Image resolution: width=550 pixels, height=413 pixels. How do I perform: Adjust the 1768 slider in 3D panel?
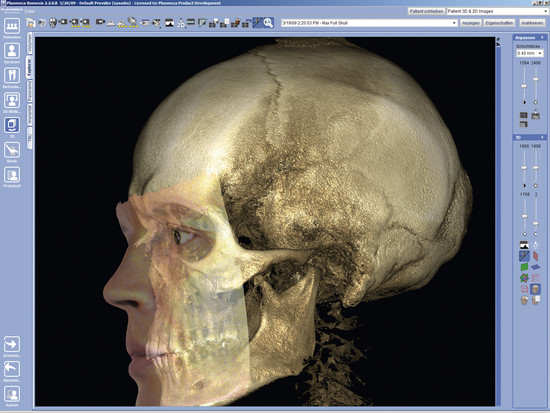(x=524, y=217)
